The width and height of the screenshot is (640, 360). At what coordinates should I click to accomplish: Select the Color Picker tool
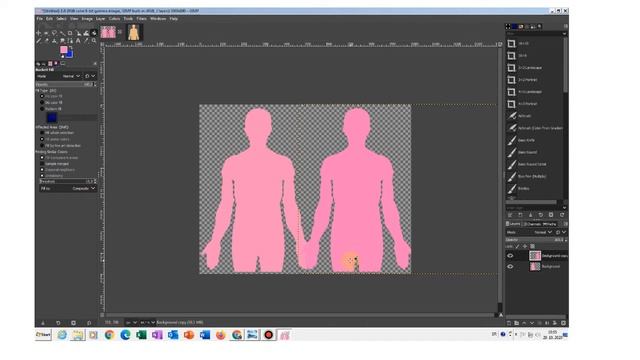[86, 41]
